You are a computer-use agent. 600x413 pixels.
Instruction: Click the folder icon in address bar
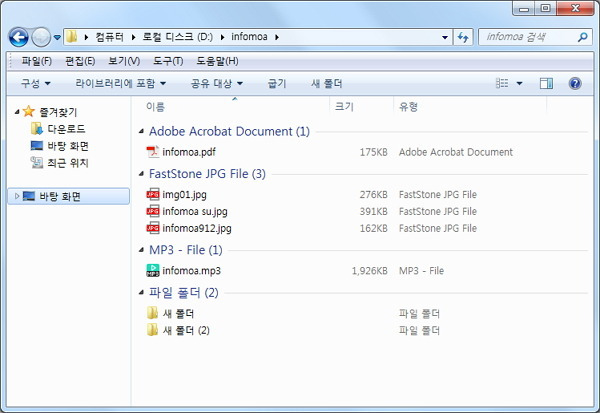pos(72,37)
